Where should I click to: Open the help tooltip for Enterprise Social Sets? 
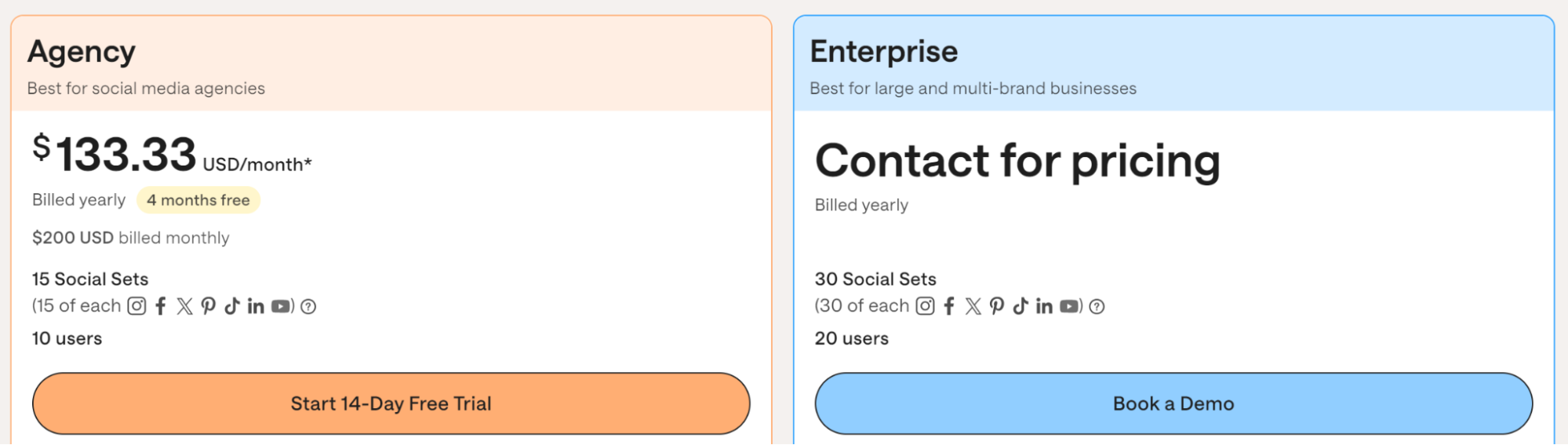pyautogui.click(x=1097, y=307)
